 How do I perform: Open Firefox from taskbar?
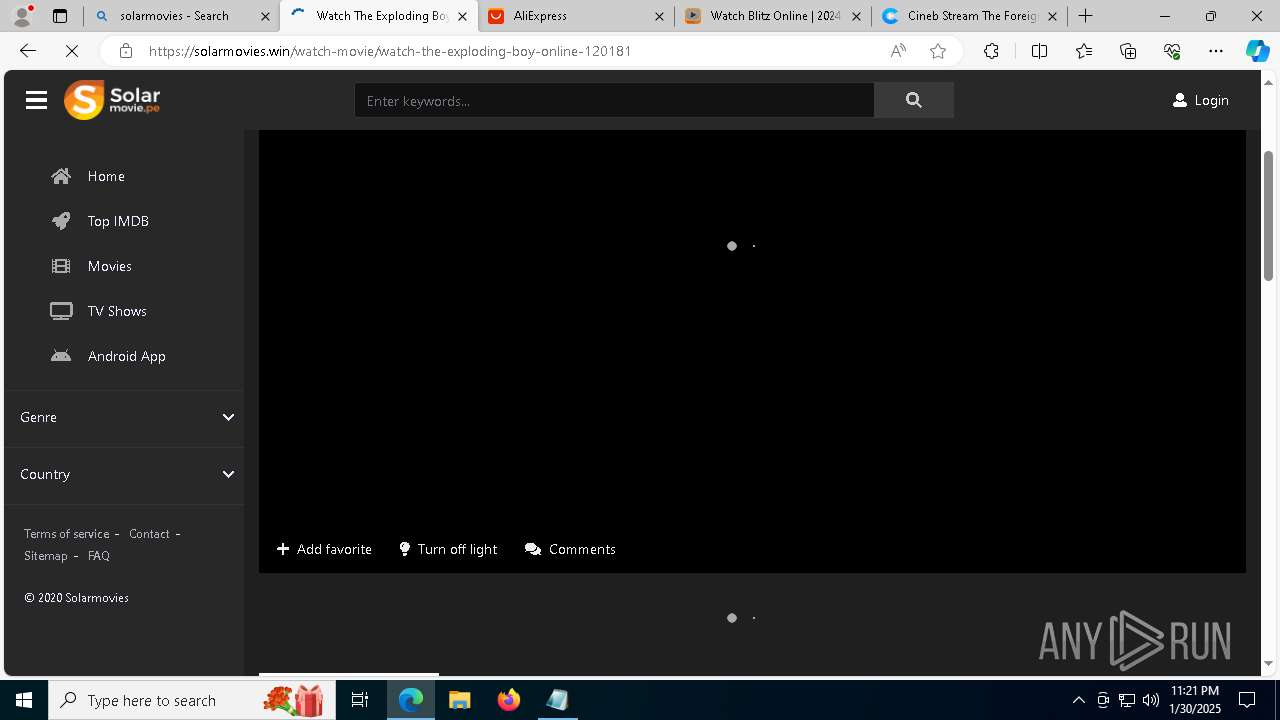509,700
